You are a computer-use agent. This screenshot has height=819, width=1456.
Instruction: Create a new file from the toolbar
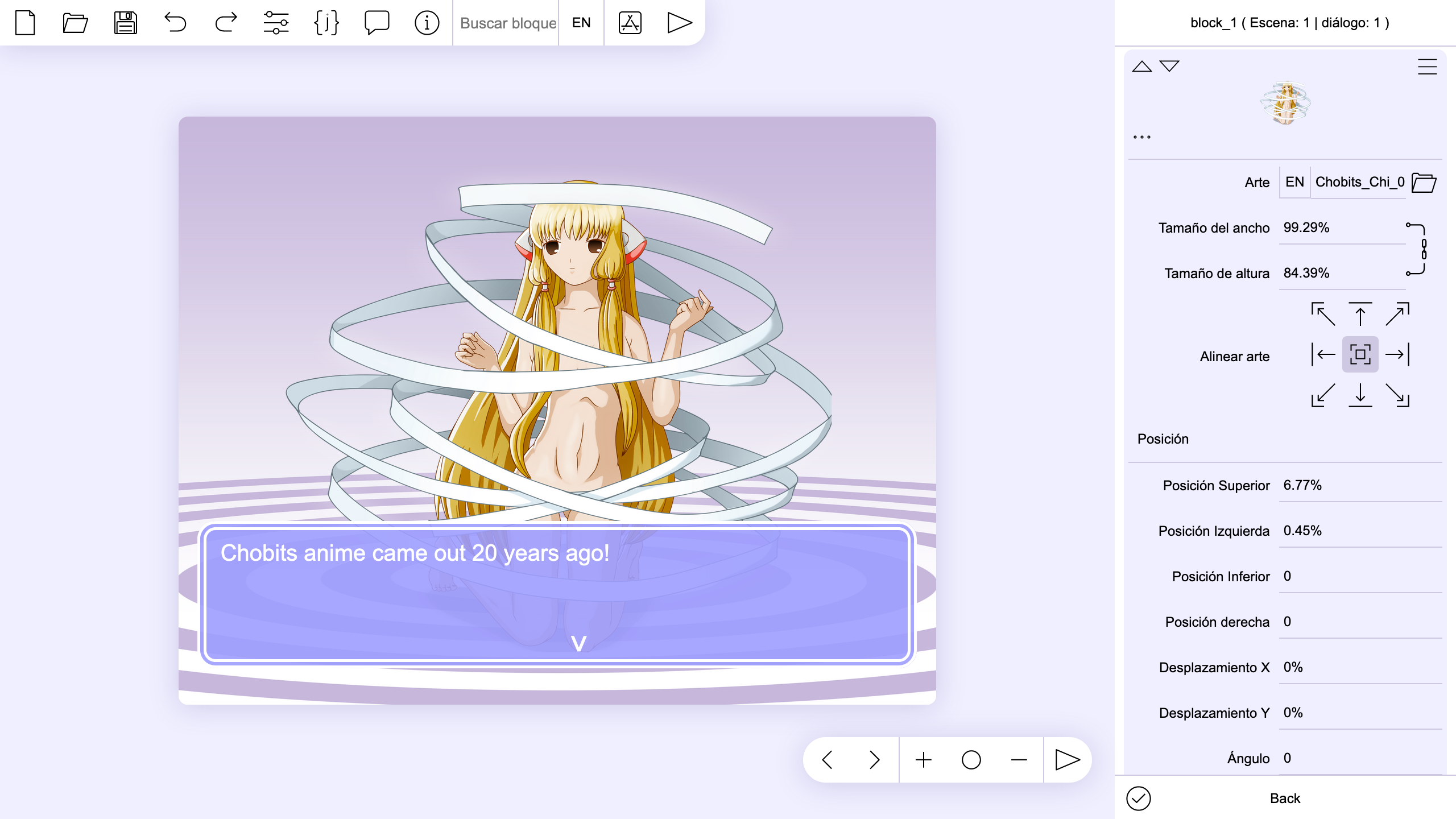(25, 23)
